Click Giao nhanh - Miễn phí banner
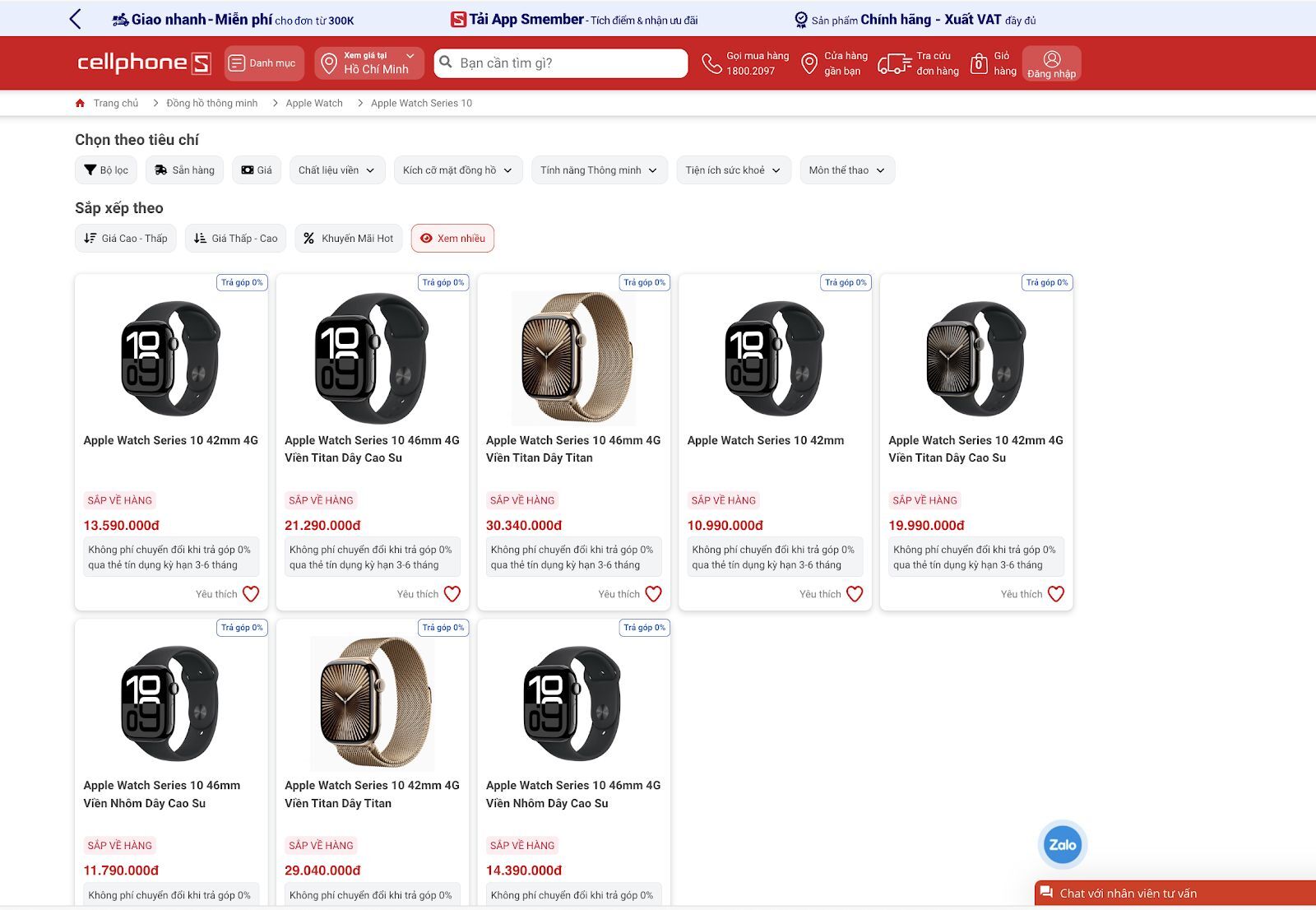 tap(233, 19)
